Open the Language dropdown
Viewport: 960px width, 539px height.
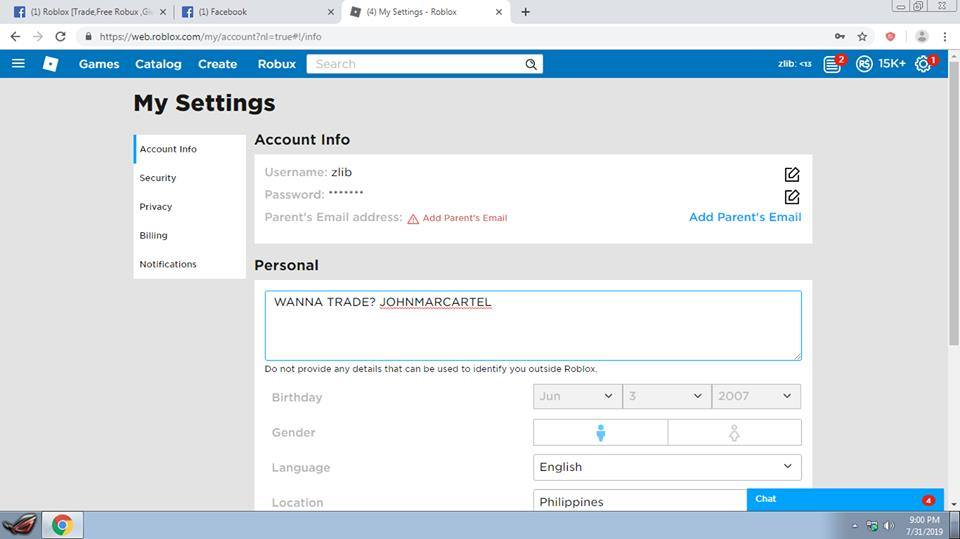667,467
